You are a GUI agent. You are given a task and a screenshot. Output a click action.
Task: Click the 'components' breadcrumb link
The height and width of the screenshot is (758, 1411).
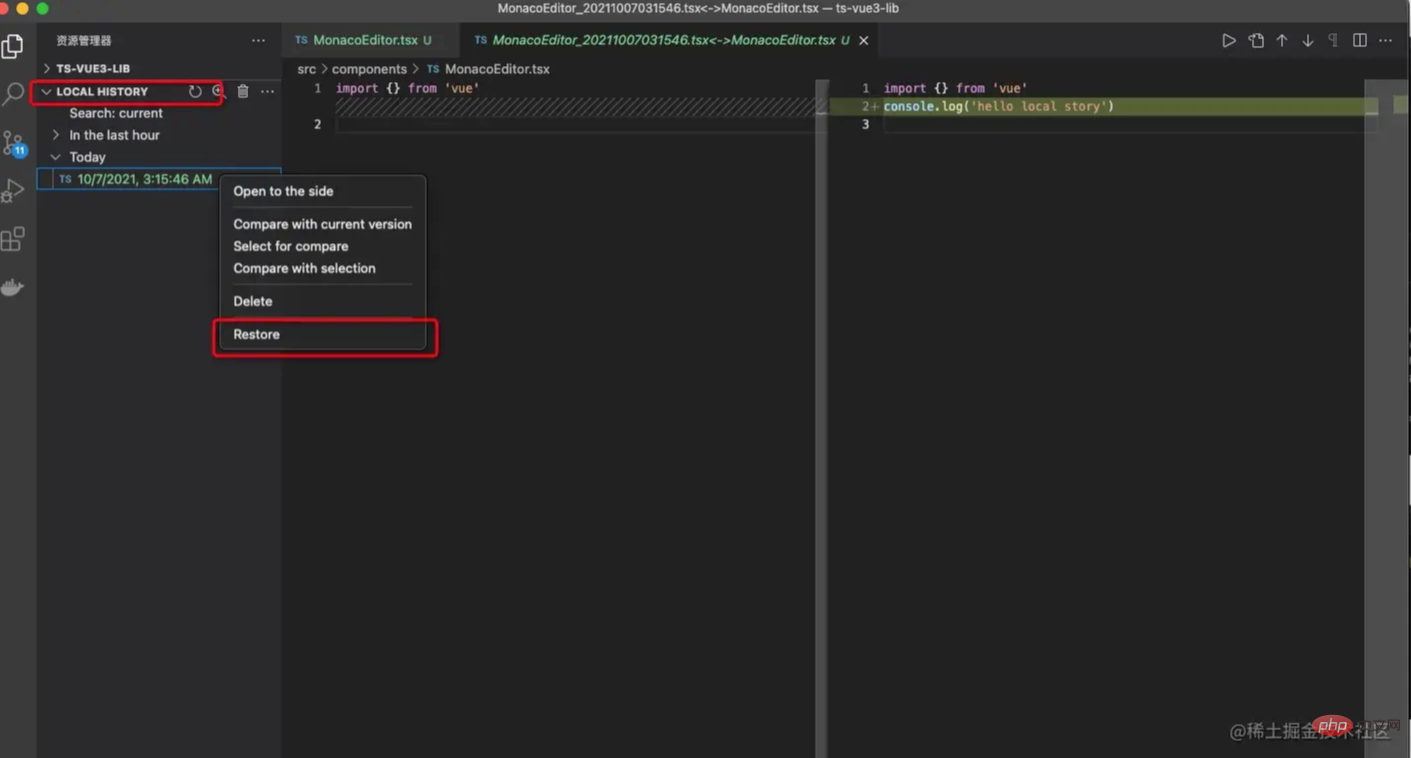(369, 69)
